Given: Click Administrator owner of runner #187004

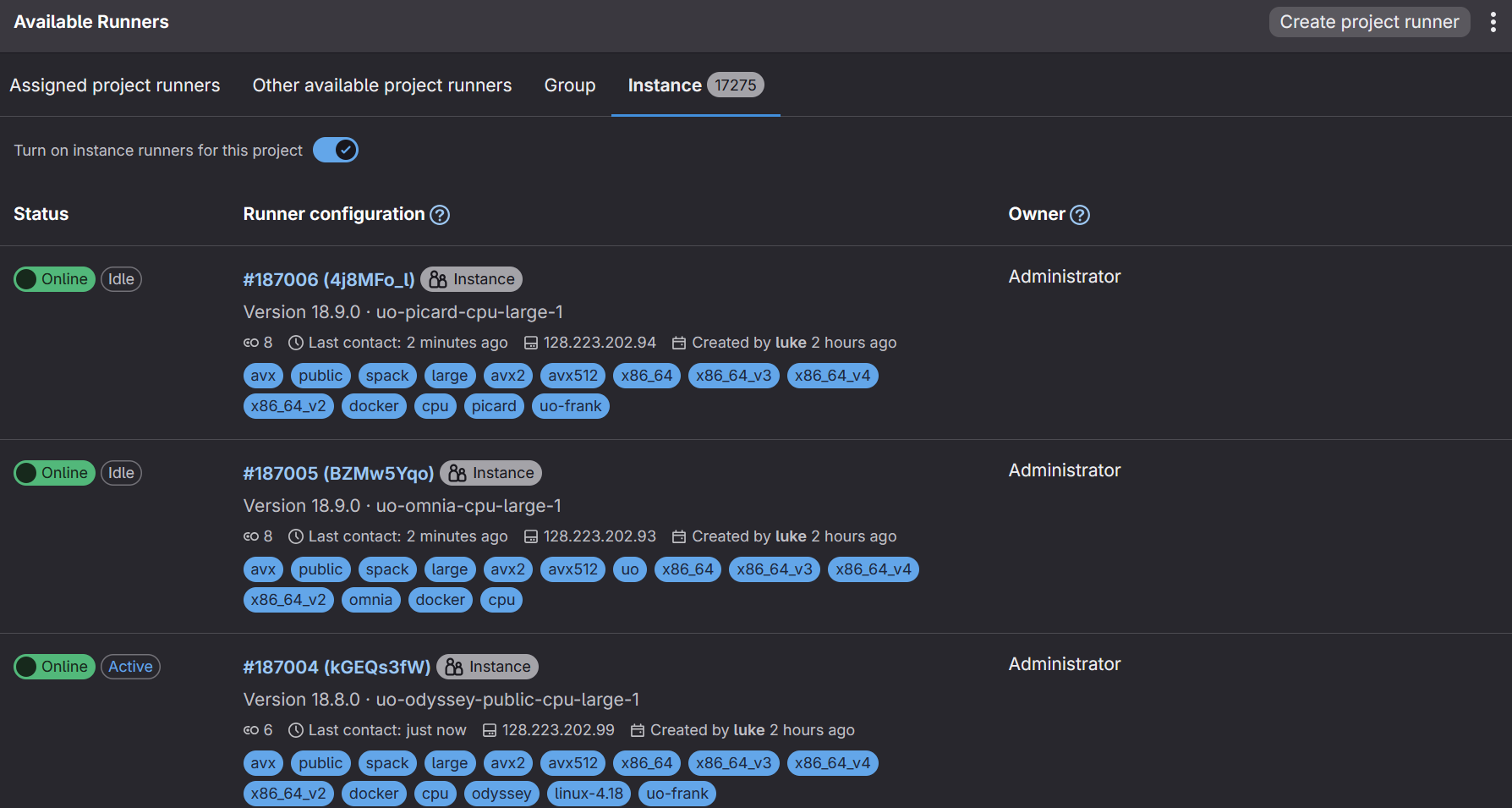Looking at the screenshot, I should click(1065, 664).
